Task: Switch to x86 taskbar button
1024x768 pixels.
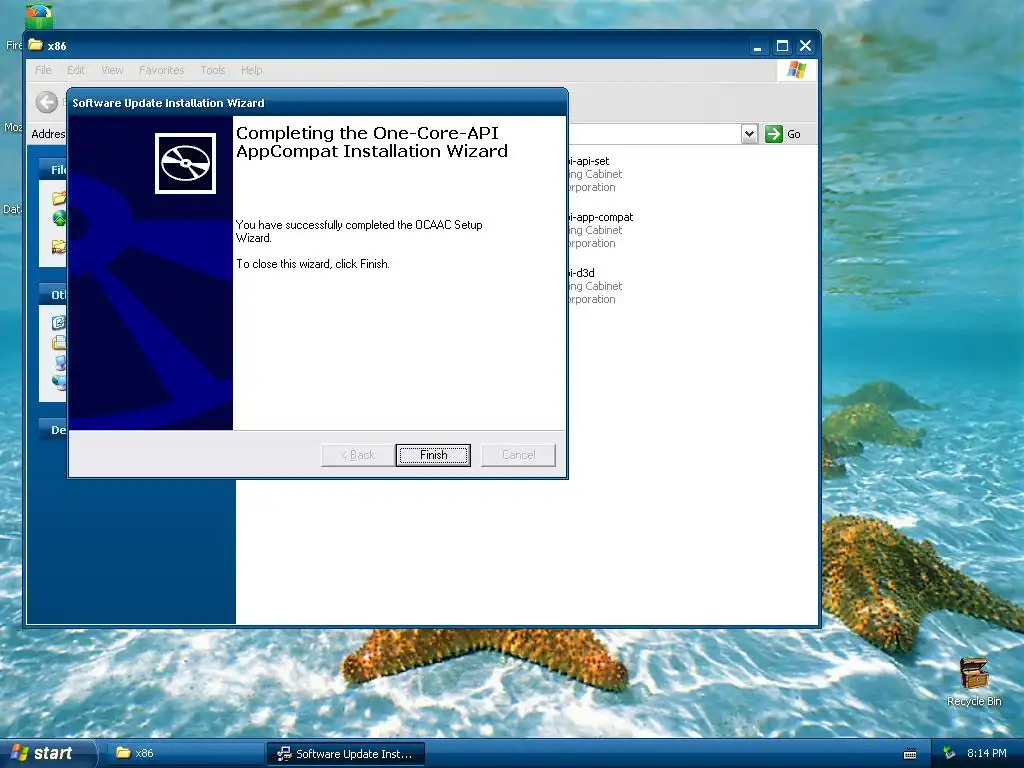Action: [x=186, y=754]
